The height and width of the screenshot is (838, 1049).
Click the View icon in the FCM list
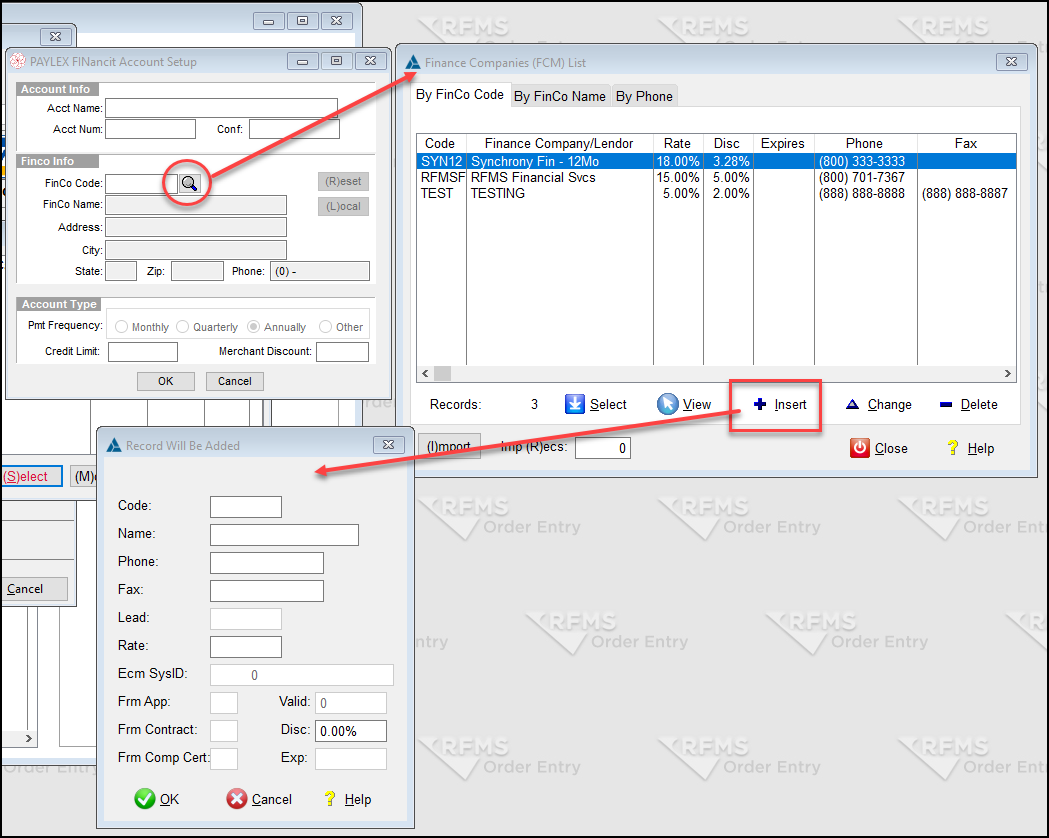668,404
